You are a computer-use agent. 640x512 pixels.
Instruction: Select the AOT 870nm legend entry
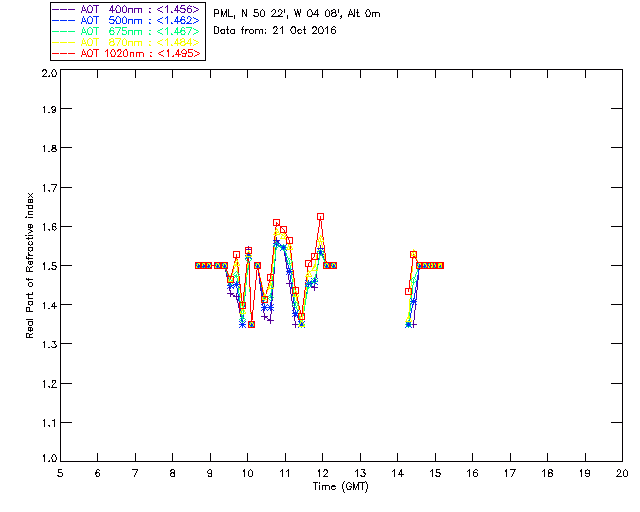tap(126, 42)
